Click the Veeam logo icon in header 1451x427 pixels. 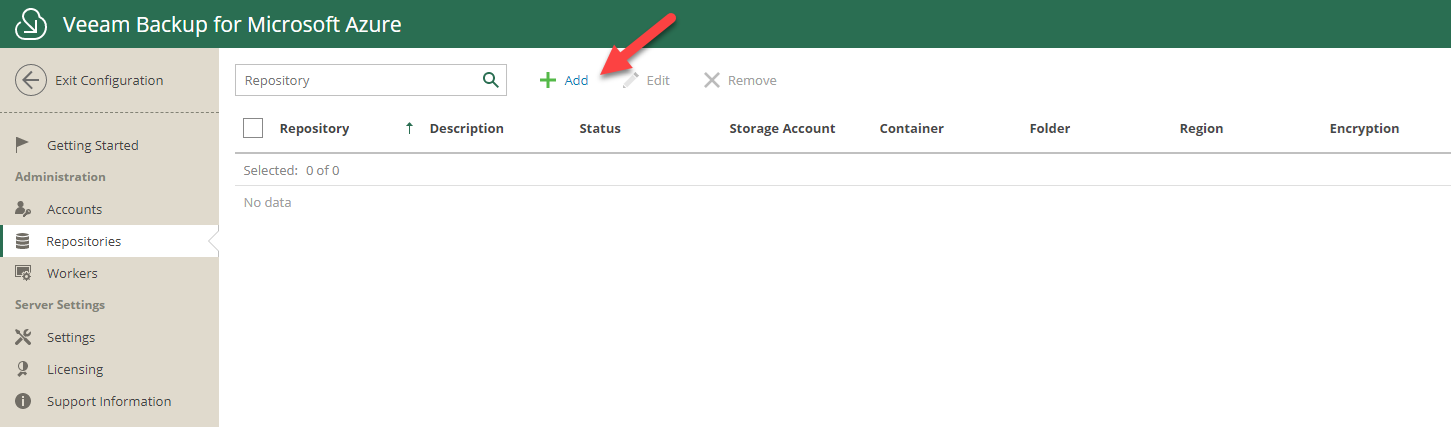[x=32, y=24]
